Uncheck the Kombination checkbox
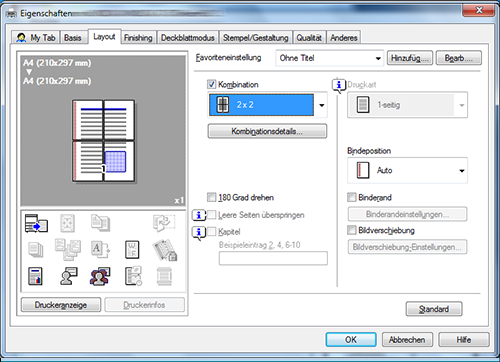 point(211,84)
